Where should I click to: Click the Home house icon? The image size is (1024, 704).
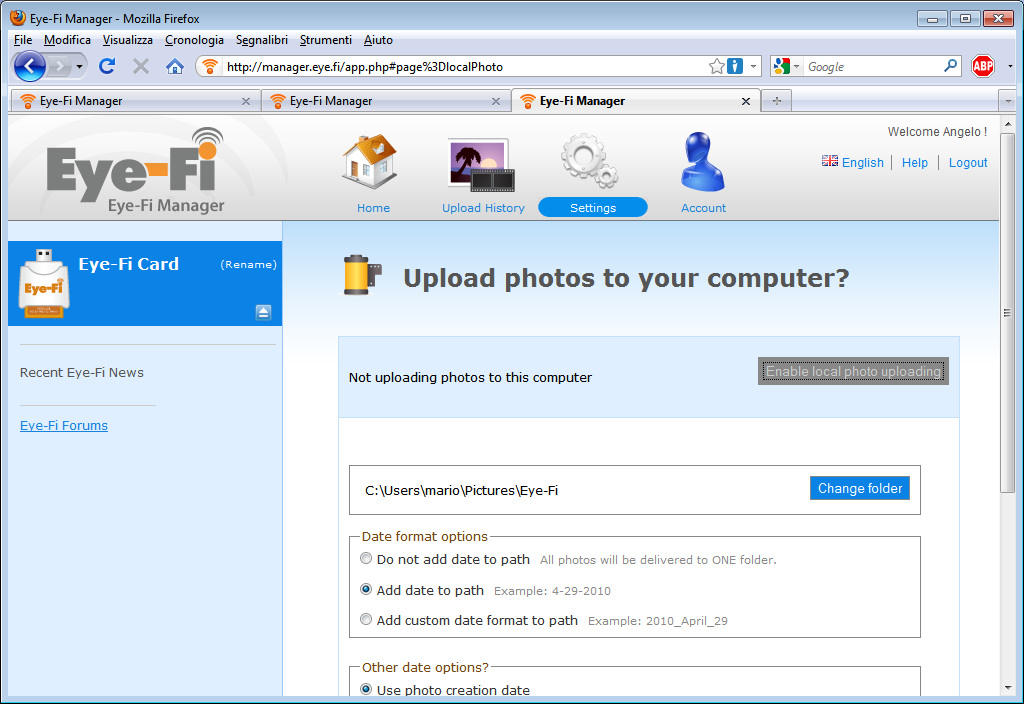click(370, 161)
